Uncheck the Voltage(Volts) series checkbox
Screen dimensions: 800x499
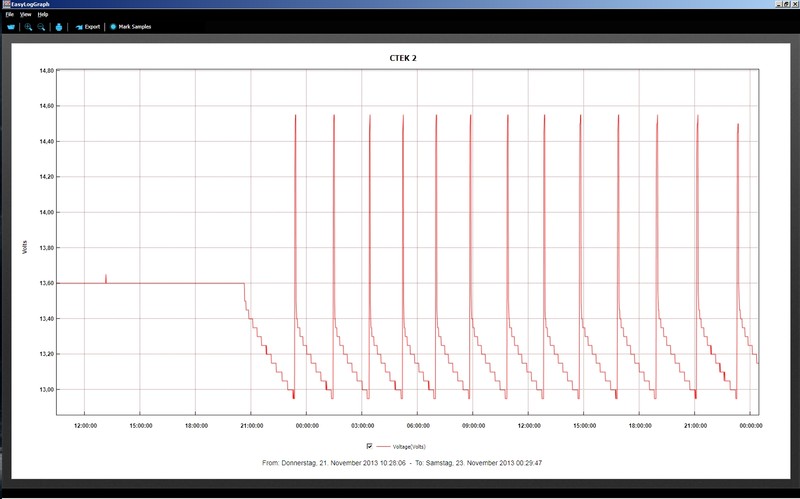tap(369, 445)
